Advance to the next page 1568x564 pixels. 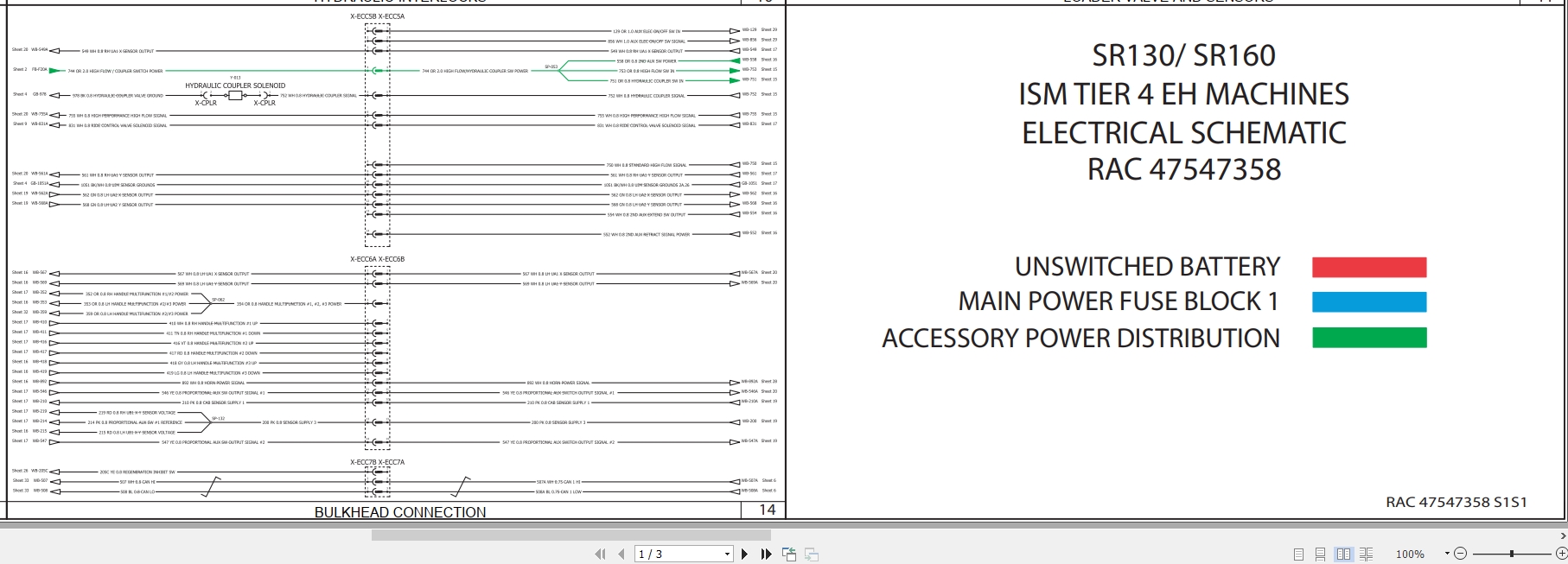pos(745,554)
